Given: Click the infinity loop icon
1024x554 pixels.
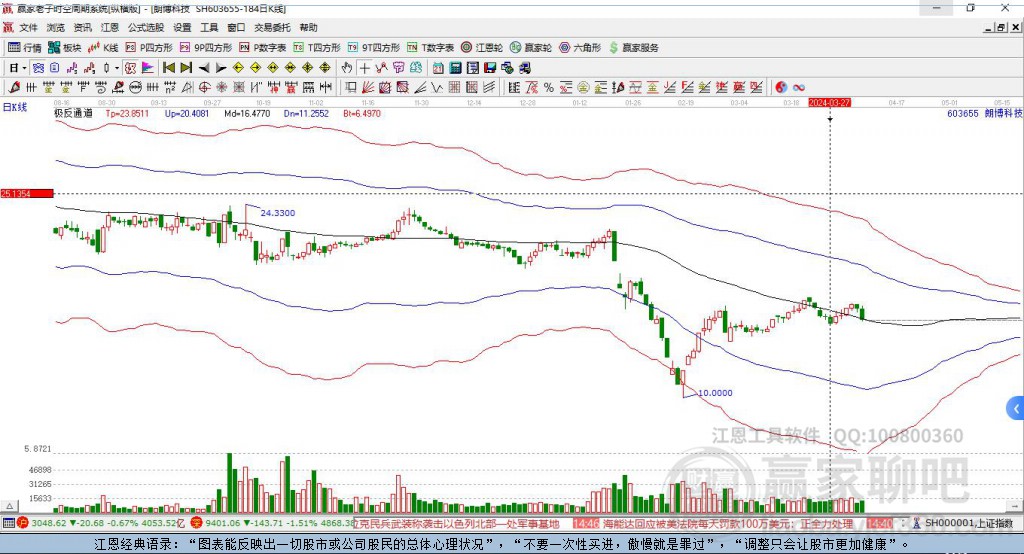Looking at the screenshot, I should pos(799,87).
